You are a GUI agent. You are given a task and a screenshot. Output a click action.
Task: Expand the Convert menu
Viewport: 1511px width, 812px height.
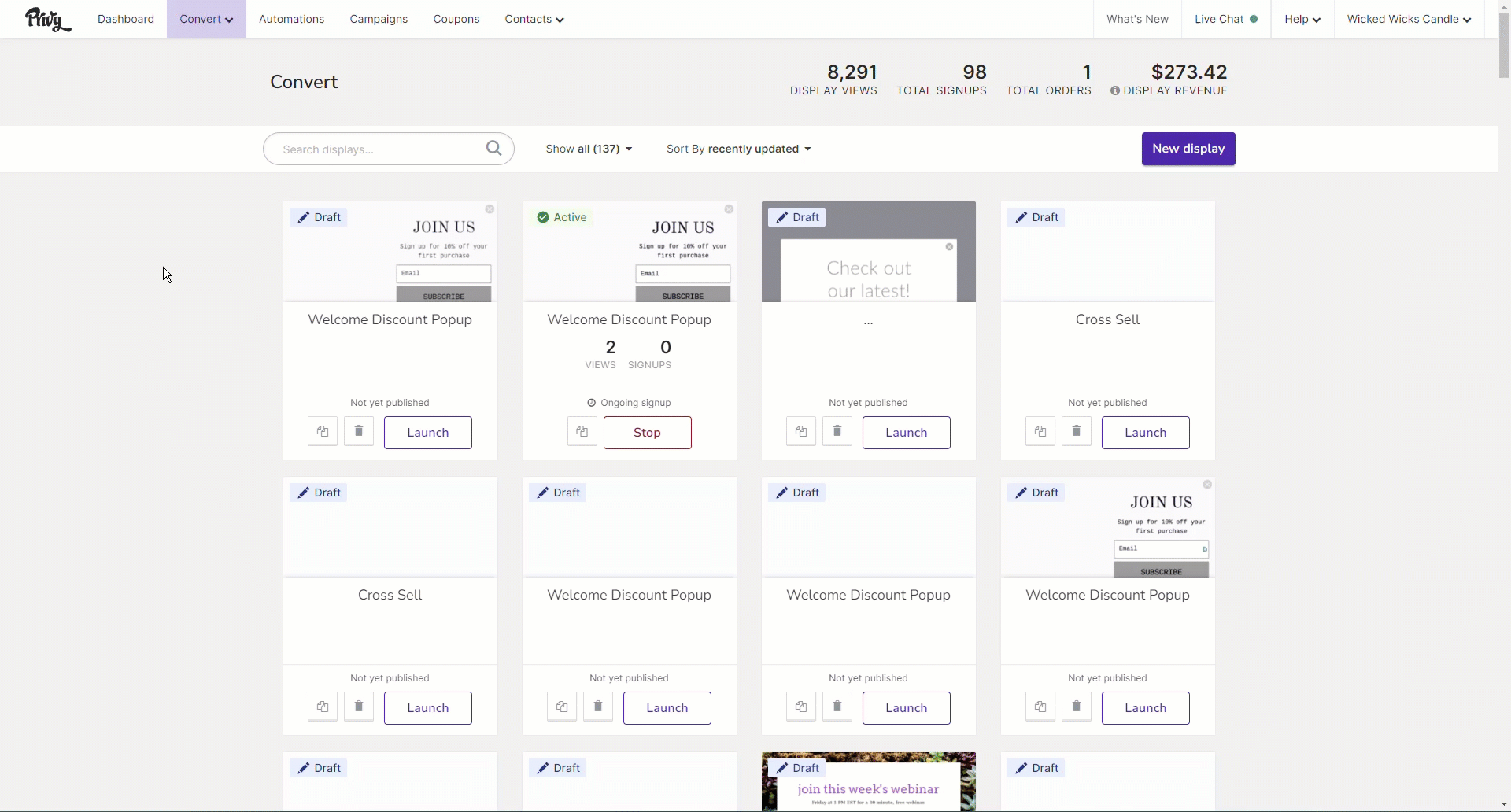coord(206,19)
